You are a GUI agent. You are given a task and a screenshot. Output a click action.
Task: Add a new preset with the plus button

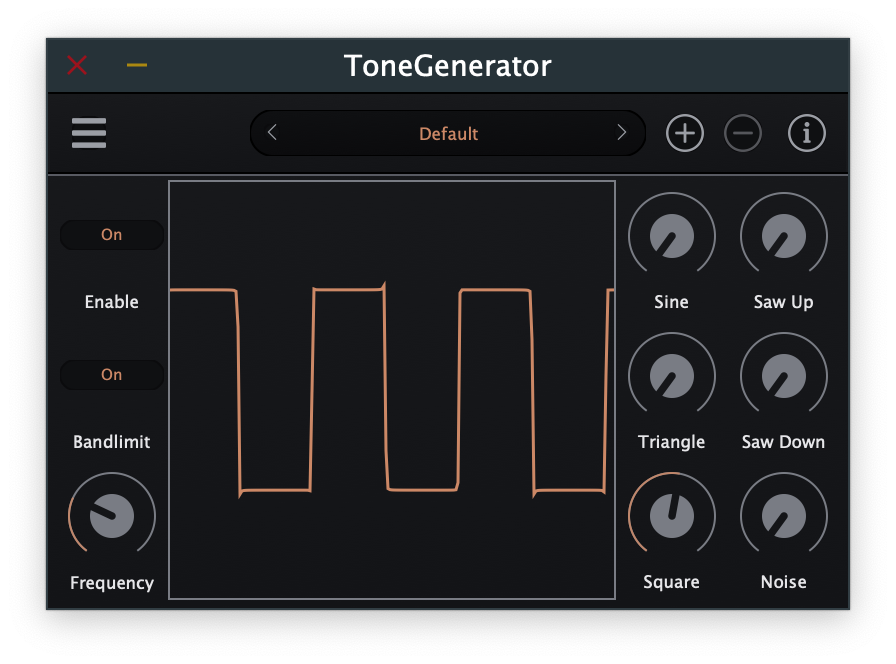click(684, 132)
